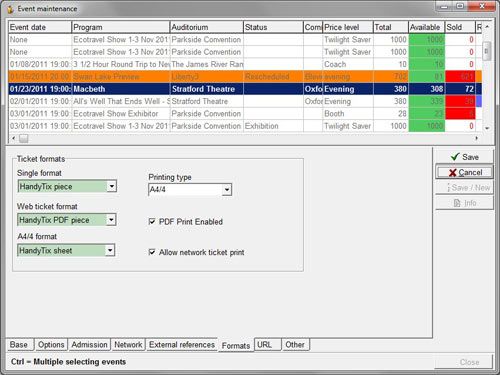Click the Total column header
The width and height of the screenshot is (500, 375).
[391, 27]
